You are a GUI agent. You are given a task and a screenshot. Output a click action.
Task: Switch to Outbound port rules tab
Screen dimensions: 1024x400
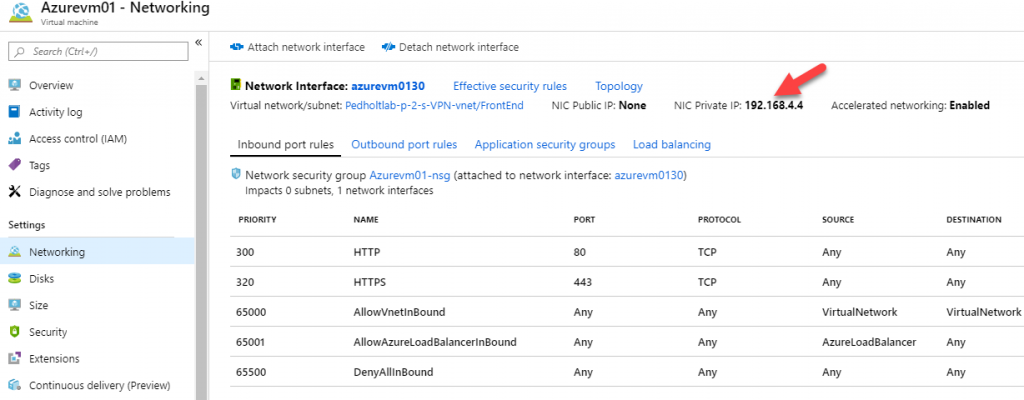(404, 144)
